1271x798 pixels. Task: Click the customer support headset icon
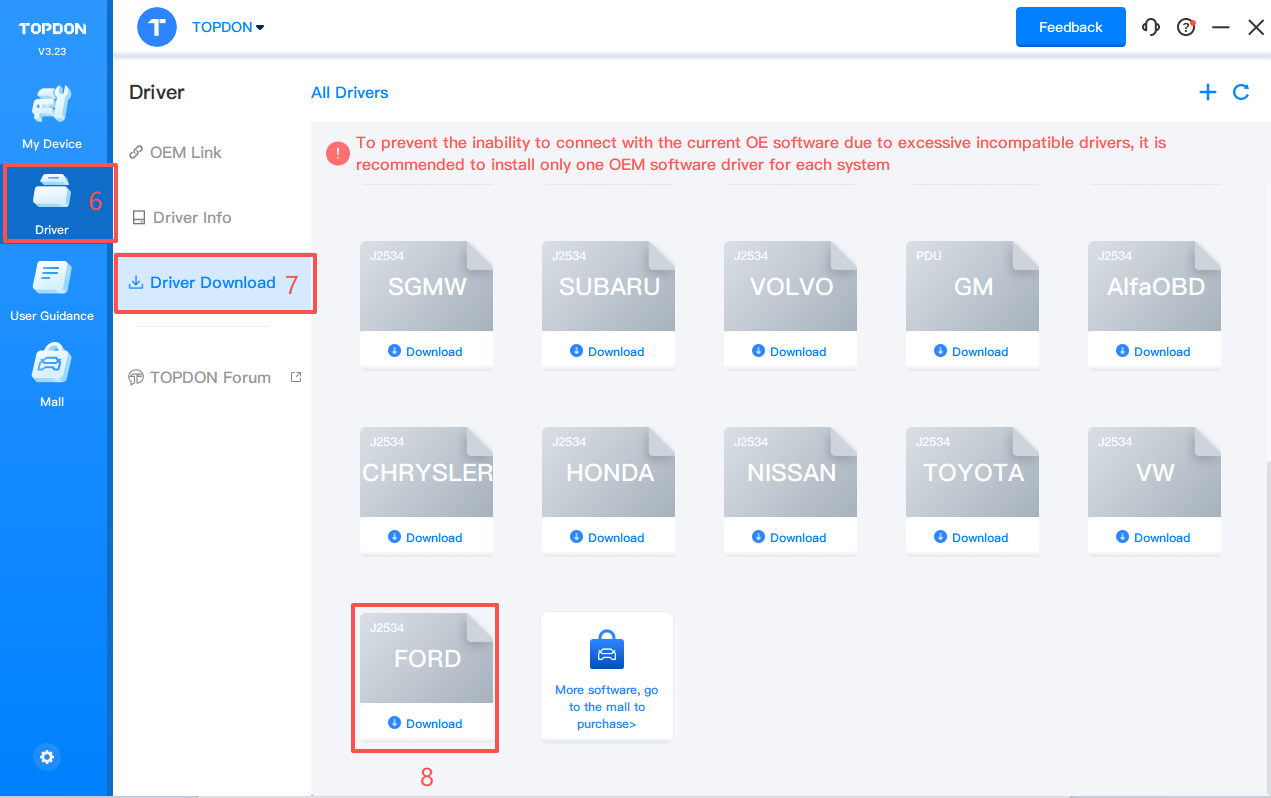(x=1151, y=28)
